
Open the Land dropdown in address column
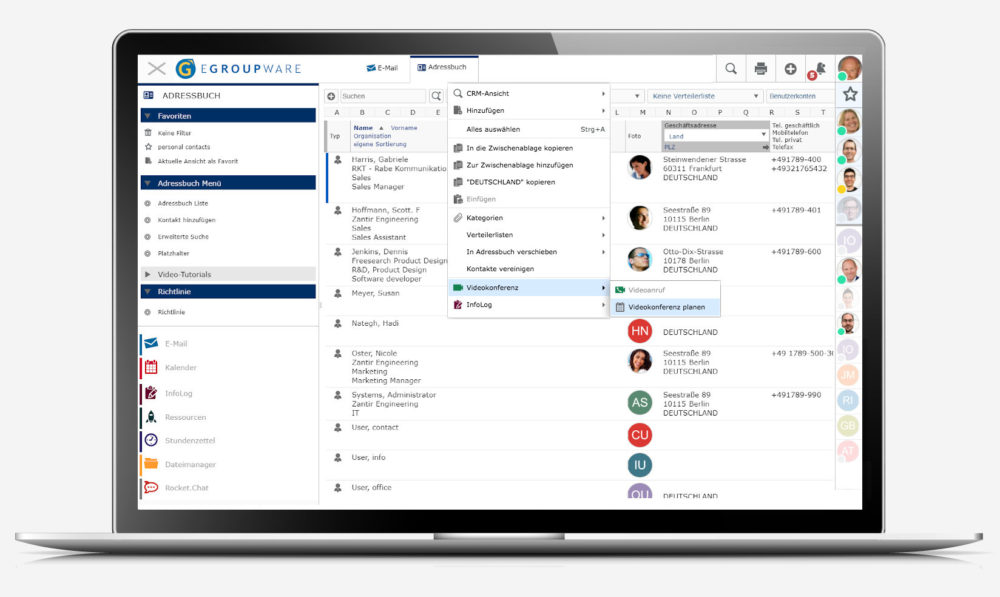716,135
